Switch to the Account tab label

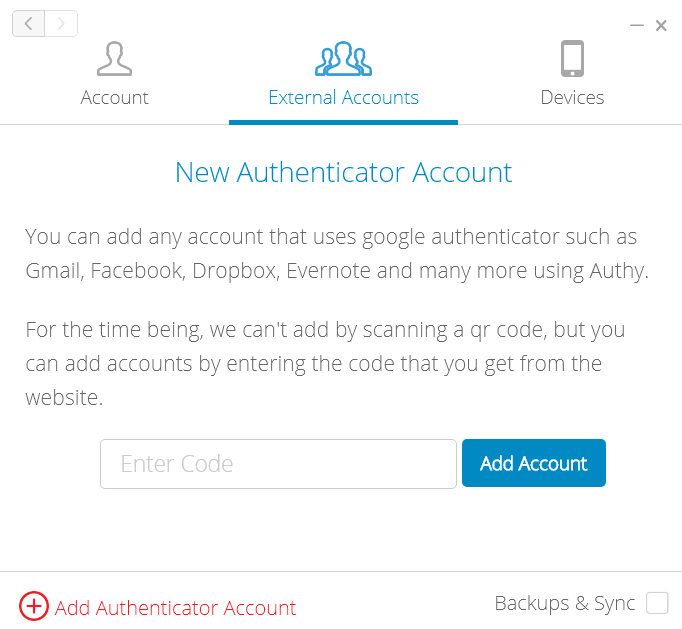click(x=114, y=97)
